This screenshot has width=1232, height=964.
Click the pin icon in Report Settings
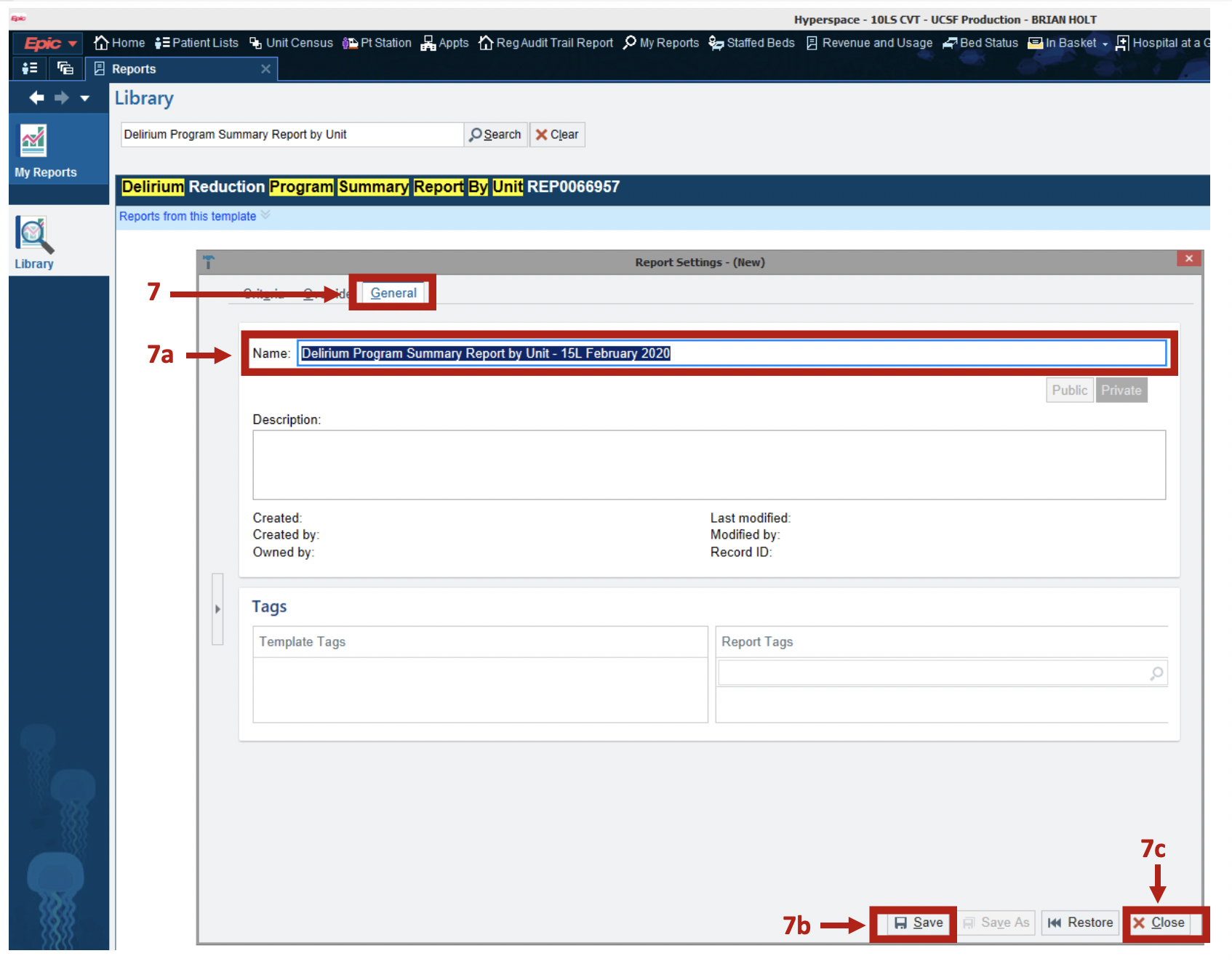(x=209, y=262)
